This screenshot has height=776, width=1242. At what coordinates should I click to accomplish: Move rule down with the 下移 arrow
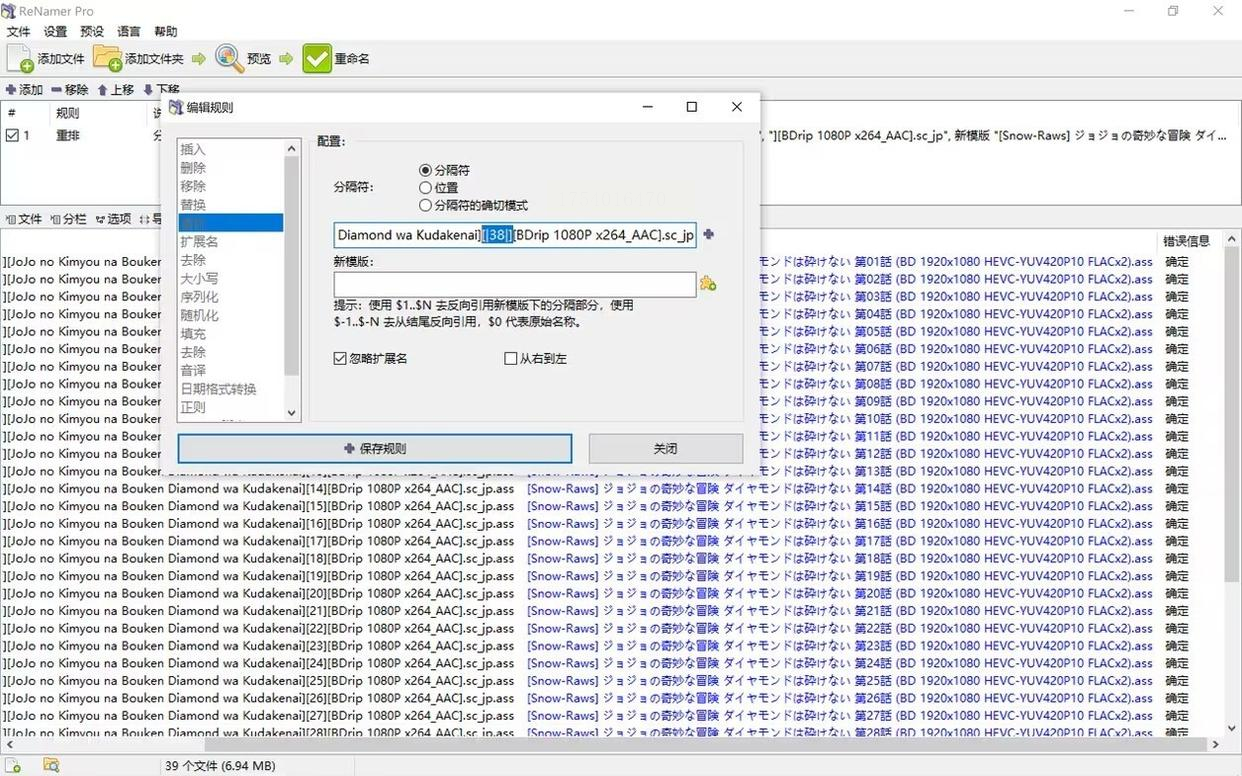coord(161,90)
